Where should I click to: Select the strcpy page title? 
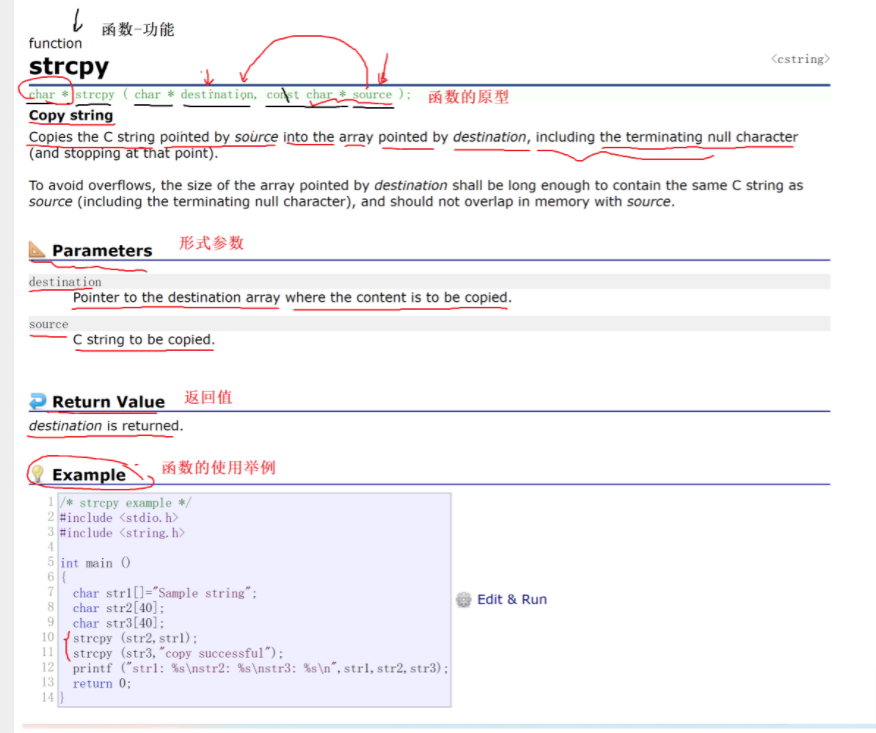(x=69, y=66)
